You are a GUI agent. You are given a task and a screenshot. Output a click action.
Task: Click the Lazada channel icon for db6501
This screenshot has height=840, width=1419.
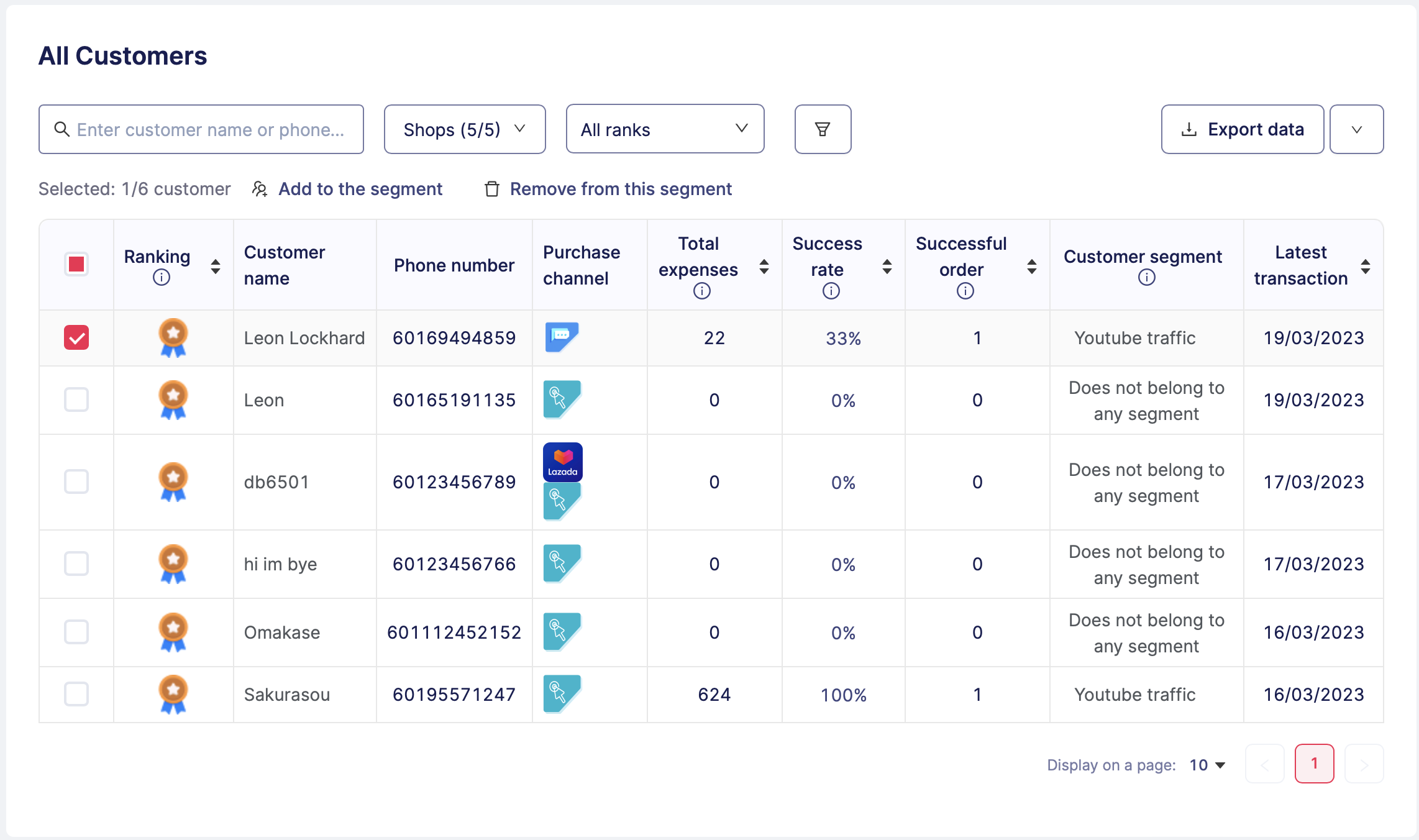click(x=562, y=462)
